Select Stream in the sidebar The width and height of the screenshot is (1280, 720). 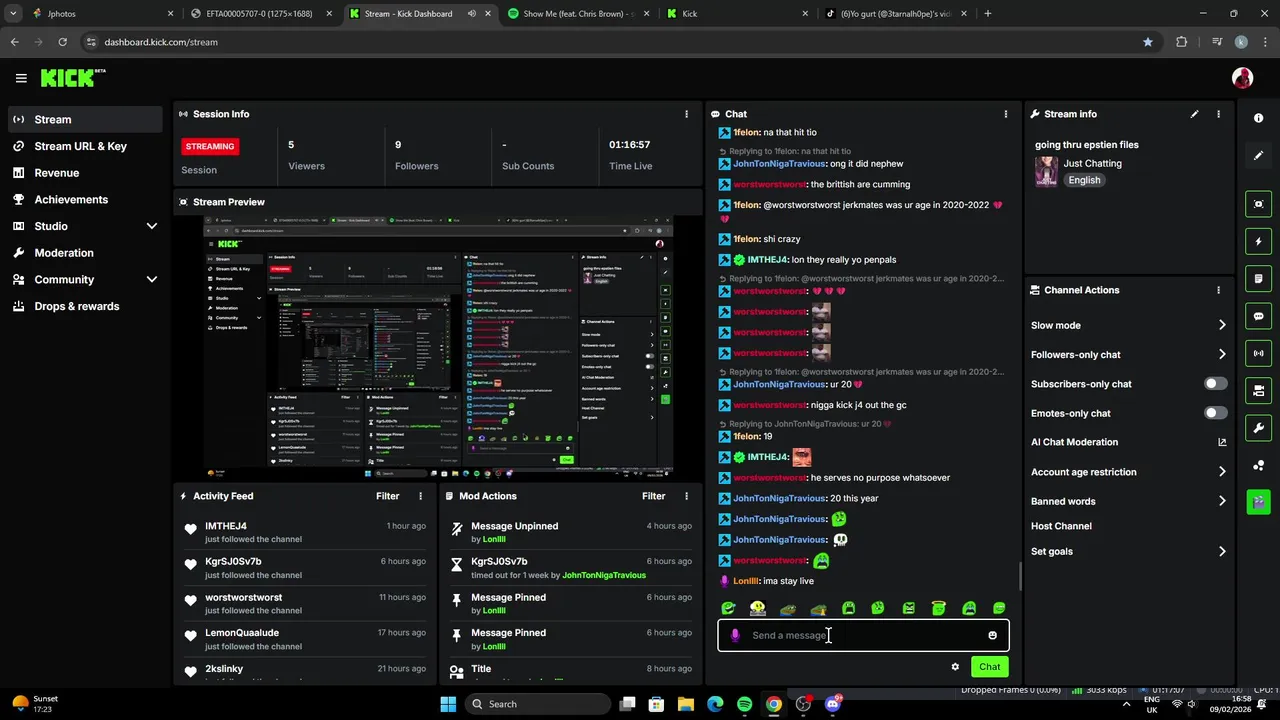coord(85,119)
